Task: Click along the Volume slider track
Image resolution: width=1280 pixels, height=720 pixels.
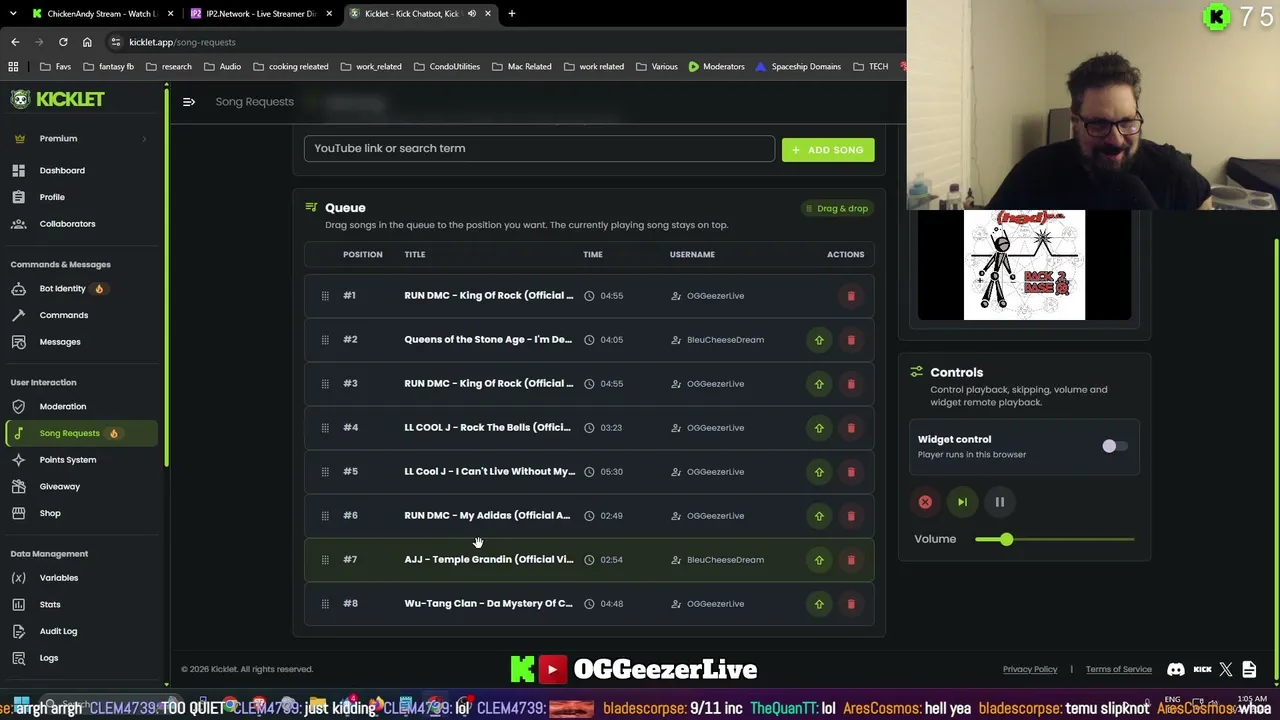Action: tap(1055, 540)
